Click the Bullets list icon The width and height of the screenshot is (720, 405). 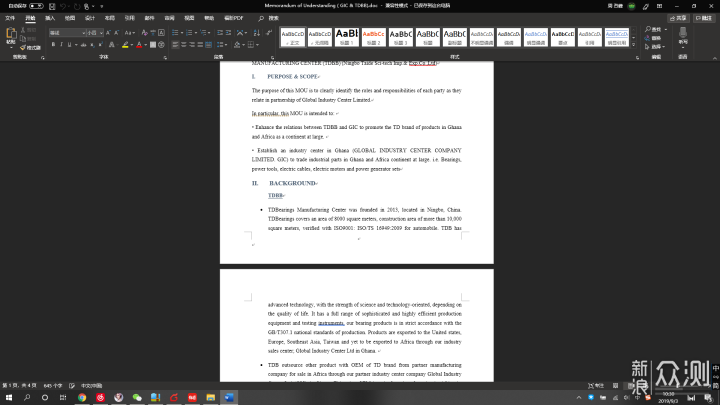coord(175,33)
